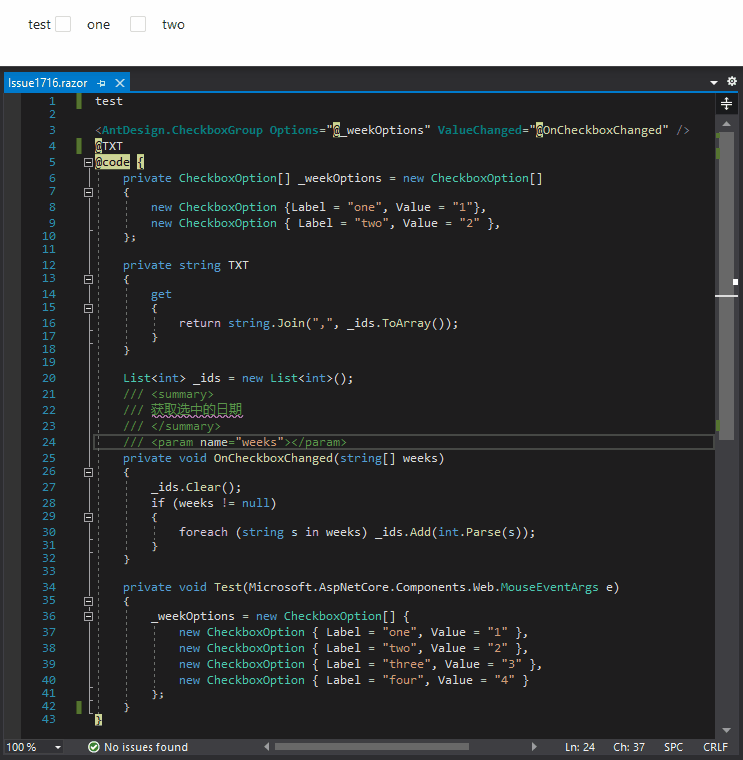Open the document list dropdown arrow
The width and height of the screenshot is (743, 760).
713,82
